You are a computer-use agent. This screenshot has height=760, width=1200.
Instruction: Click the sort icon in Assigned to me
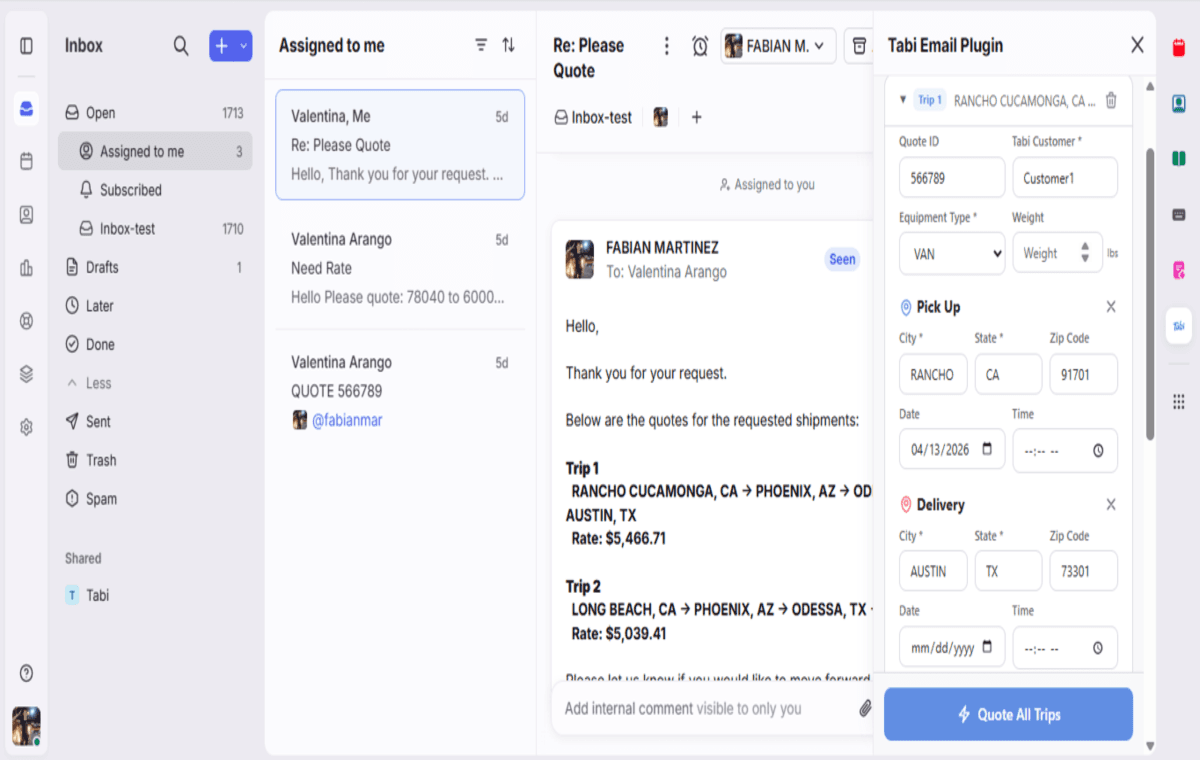508,44
